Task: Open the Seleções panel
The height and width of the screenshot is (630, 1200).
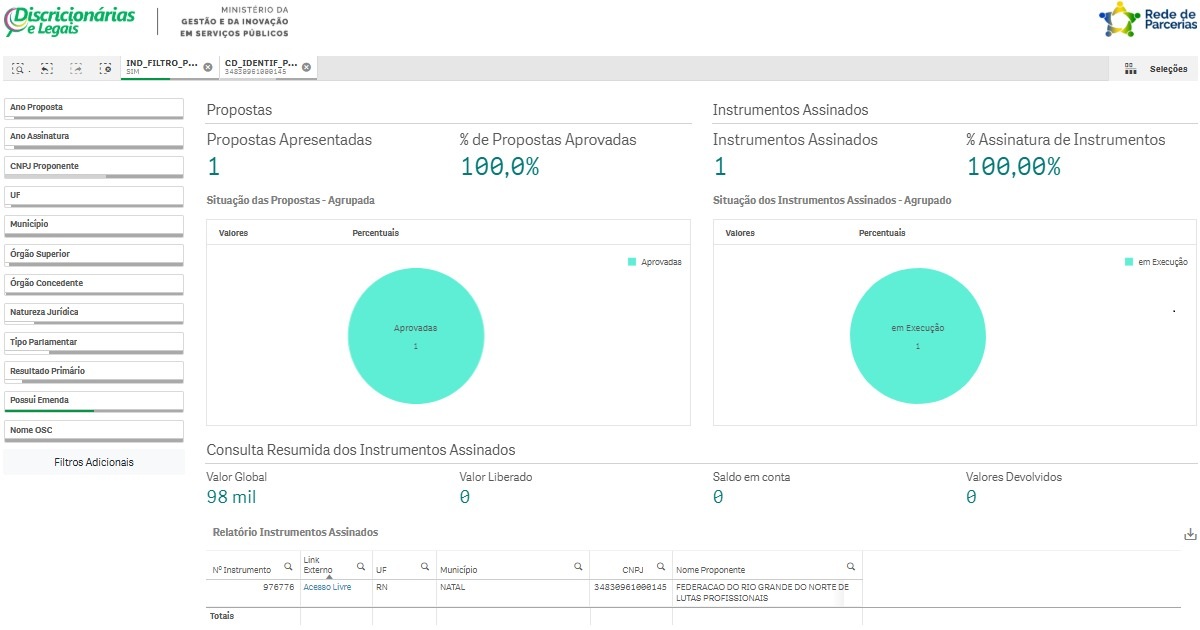Action: (1157, 69)
